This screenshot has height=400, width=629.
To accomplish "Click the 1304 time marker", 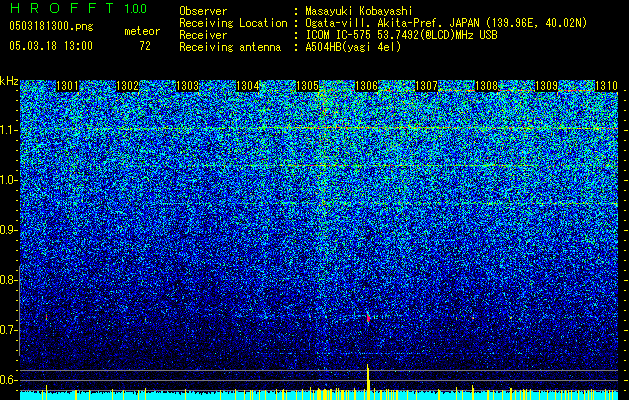I will 247,86.
